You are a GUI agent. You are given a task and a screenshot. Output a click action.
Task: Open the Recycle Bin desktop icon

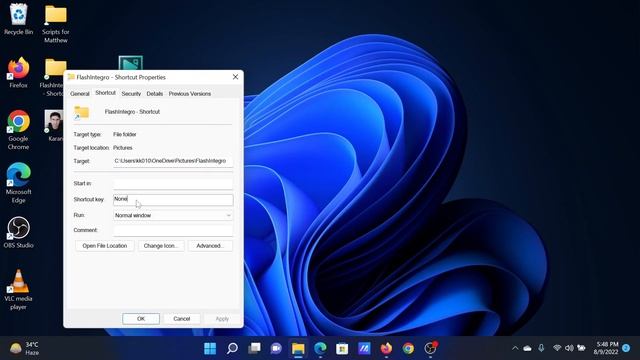[x=18, y=20]
